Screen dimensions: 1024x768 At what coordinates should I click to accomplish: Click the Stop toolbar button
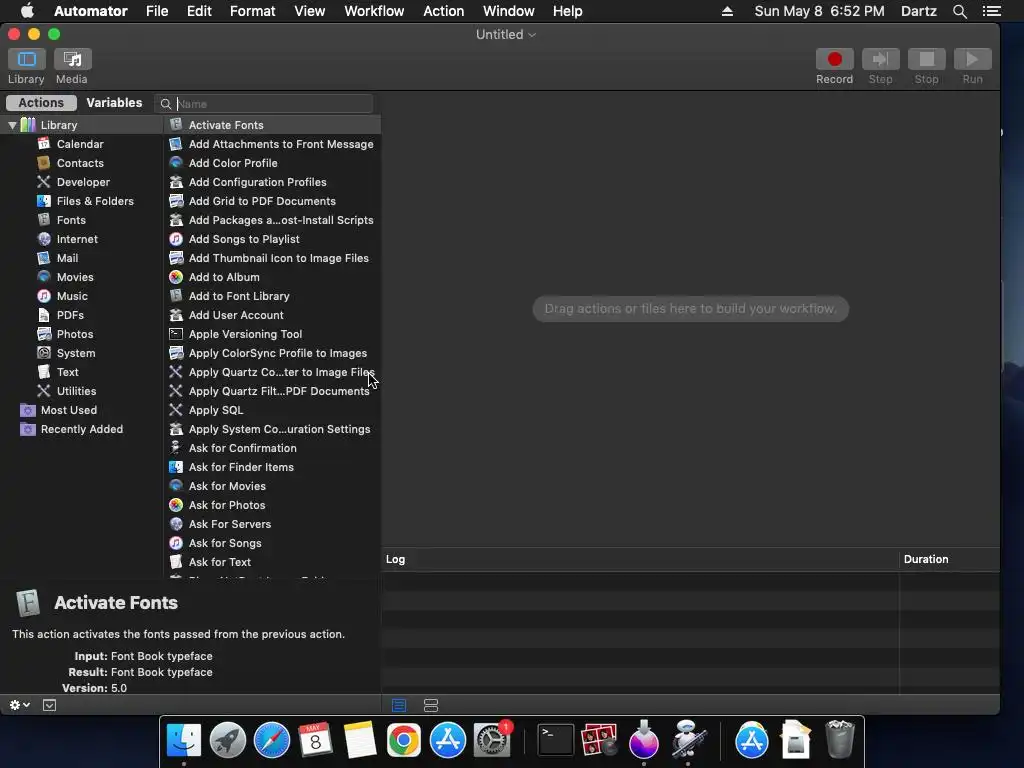click(926, 59)
